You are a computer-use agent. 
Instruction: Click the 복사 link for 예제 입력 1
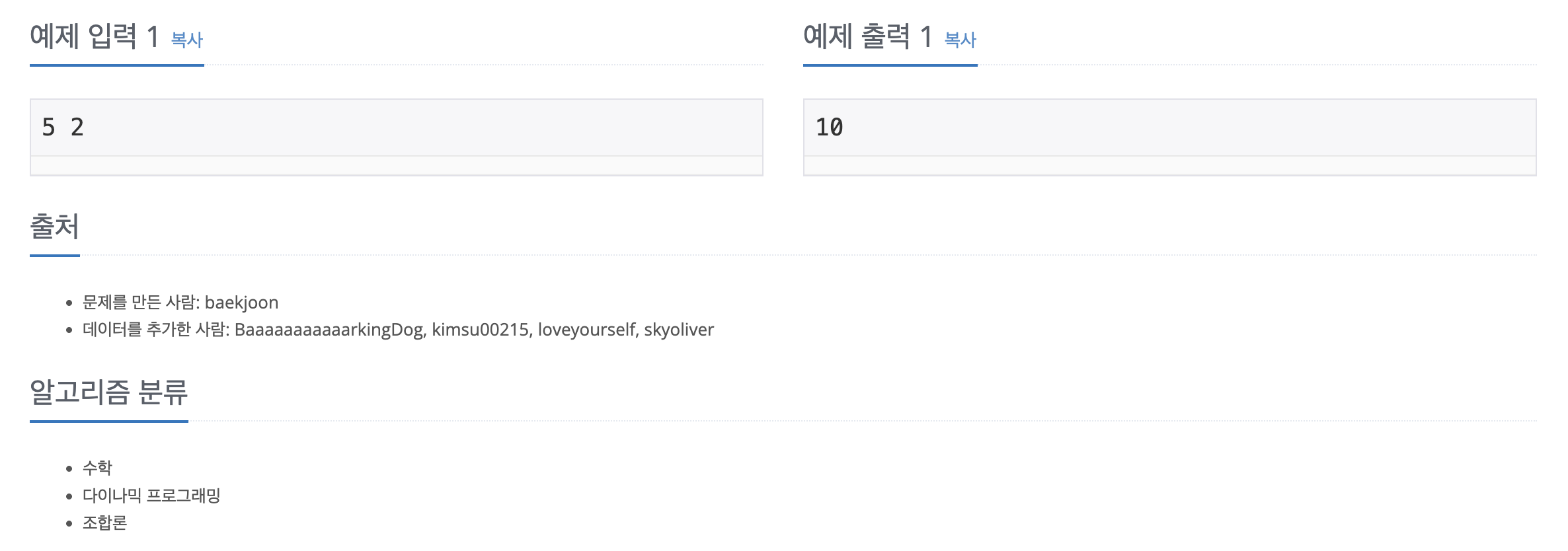[x=186, y=40]
